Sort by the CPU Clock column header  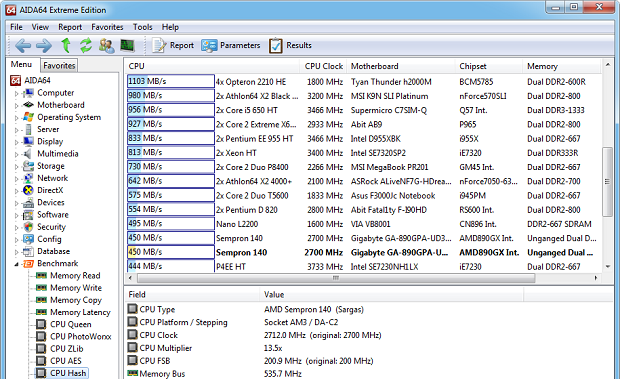323,66
